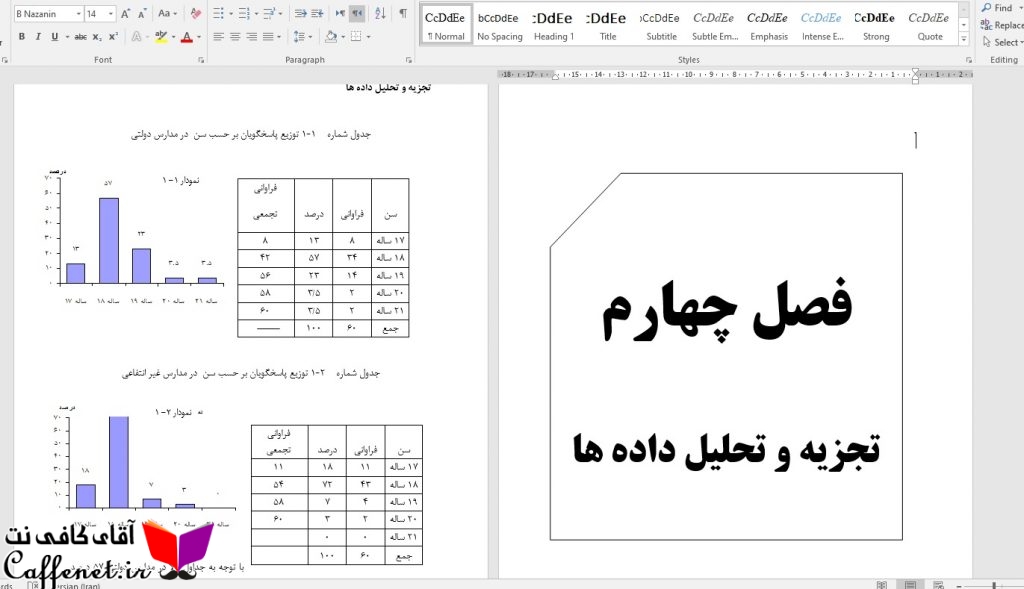This screenshot has width=1024, height=589.
Task: Open Select menu in Editing group
Action: [x=1002, y=42]
